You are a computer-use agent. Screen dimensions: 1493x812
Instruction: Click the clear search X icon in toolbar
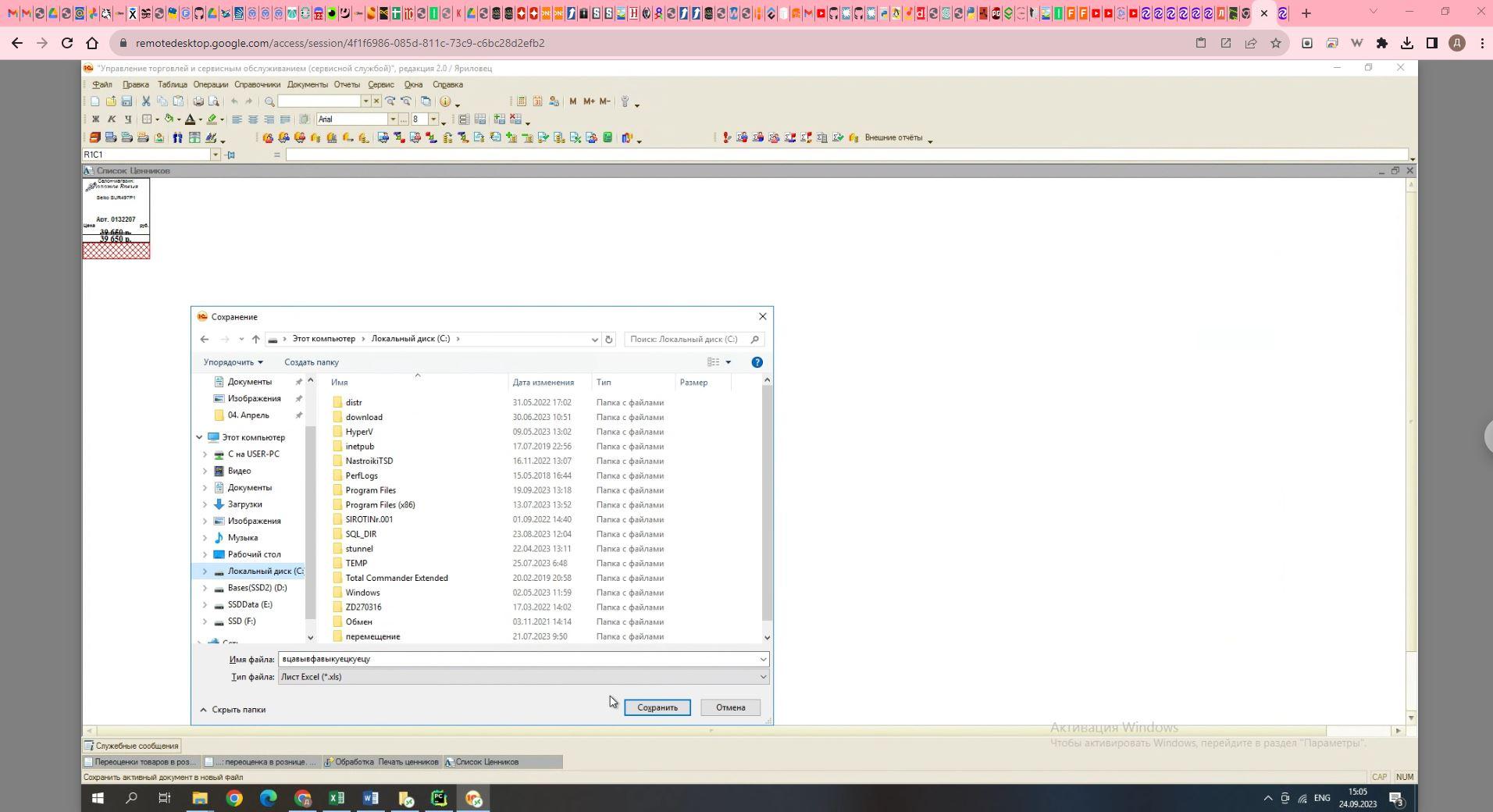click(x=376, y=101)
